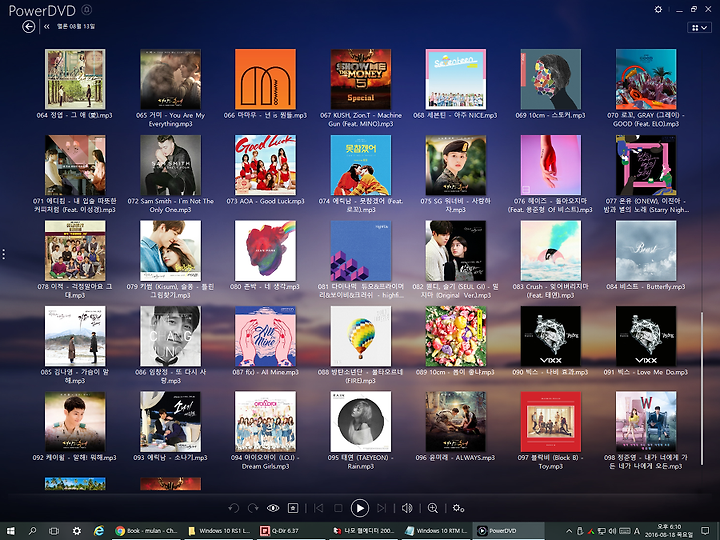Select Show Me The Money 5 cover
This screenshot has width=720, height=540.
[361, 79]
